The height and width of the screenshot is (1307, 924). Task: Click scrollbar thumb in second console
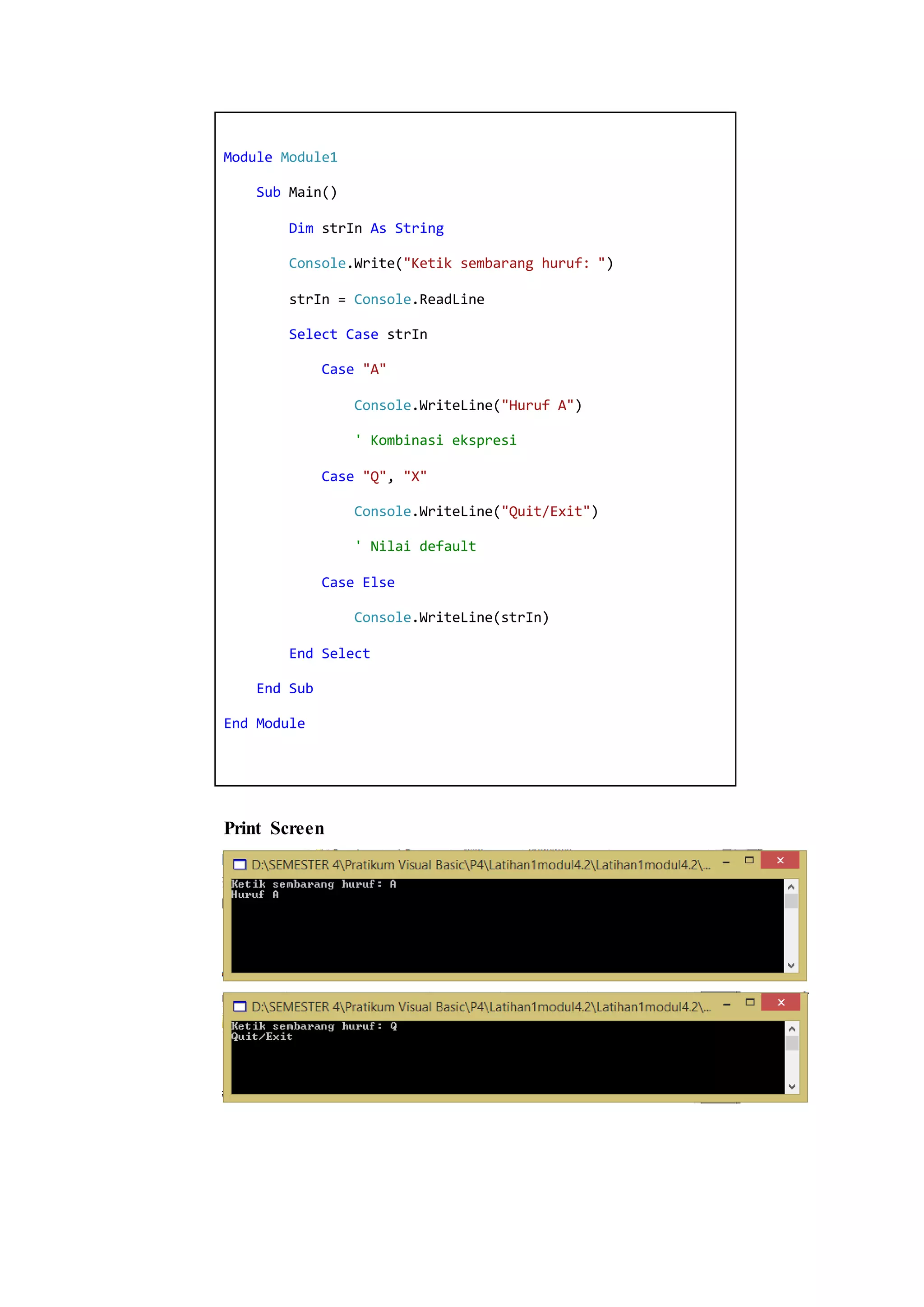coord(791,1043)
